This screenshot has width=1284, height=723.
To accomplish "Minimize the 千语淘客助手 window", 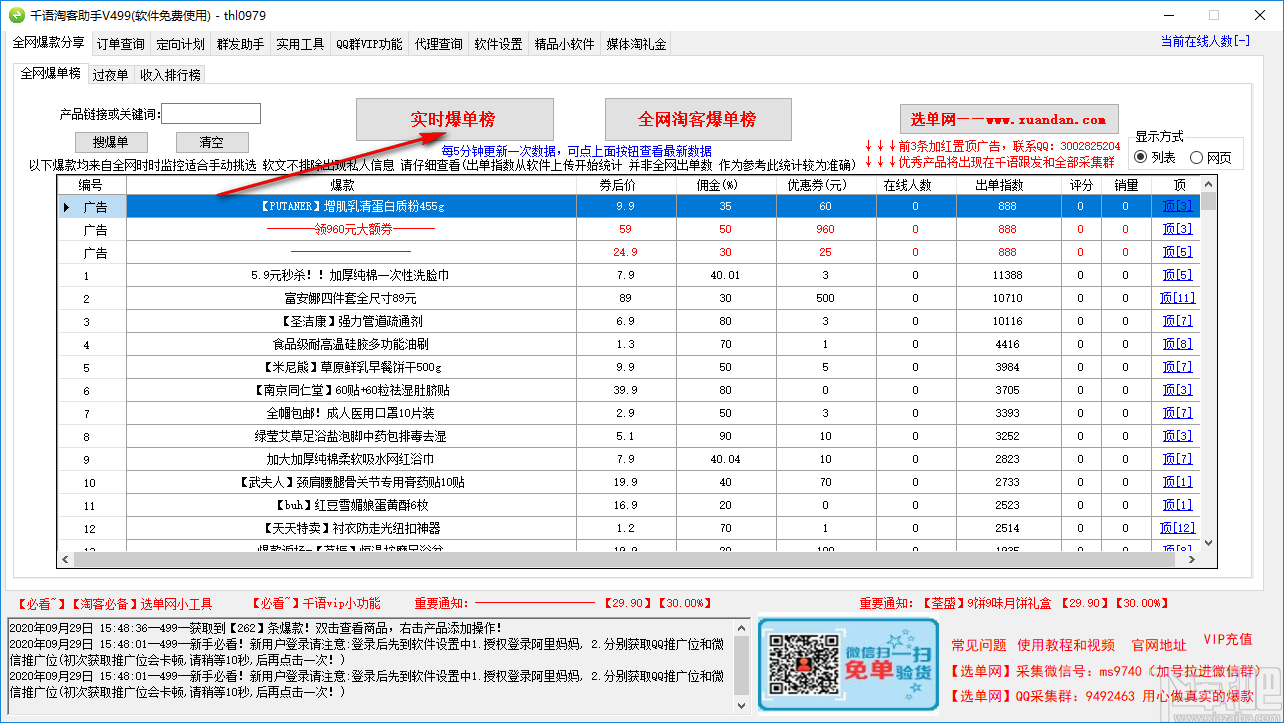I will [x=1166, y=15].
